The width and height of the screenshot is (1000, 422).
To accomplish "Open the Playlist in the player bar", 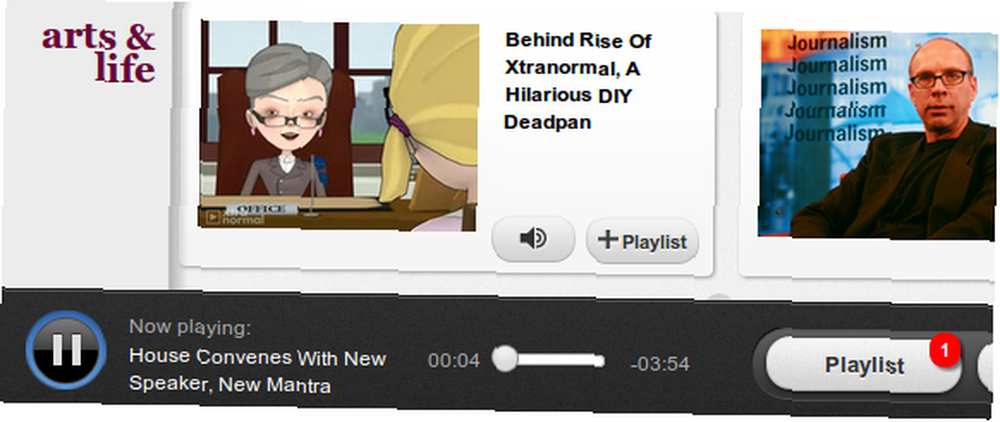I will pyautogui.click(x=864, y=365).
